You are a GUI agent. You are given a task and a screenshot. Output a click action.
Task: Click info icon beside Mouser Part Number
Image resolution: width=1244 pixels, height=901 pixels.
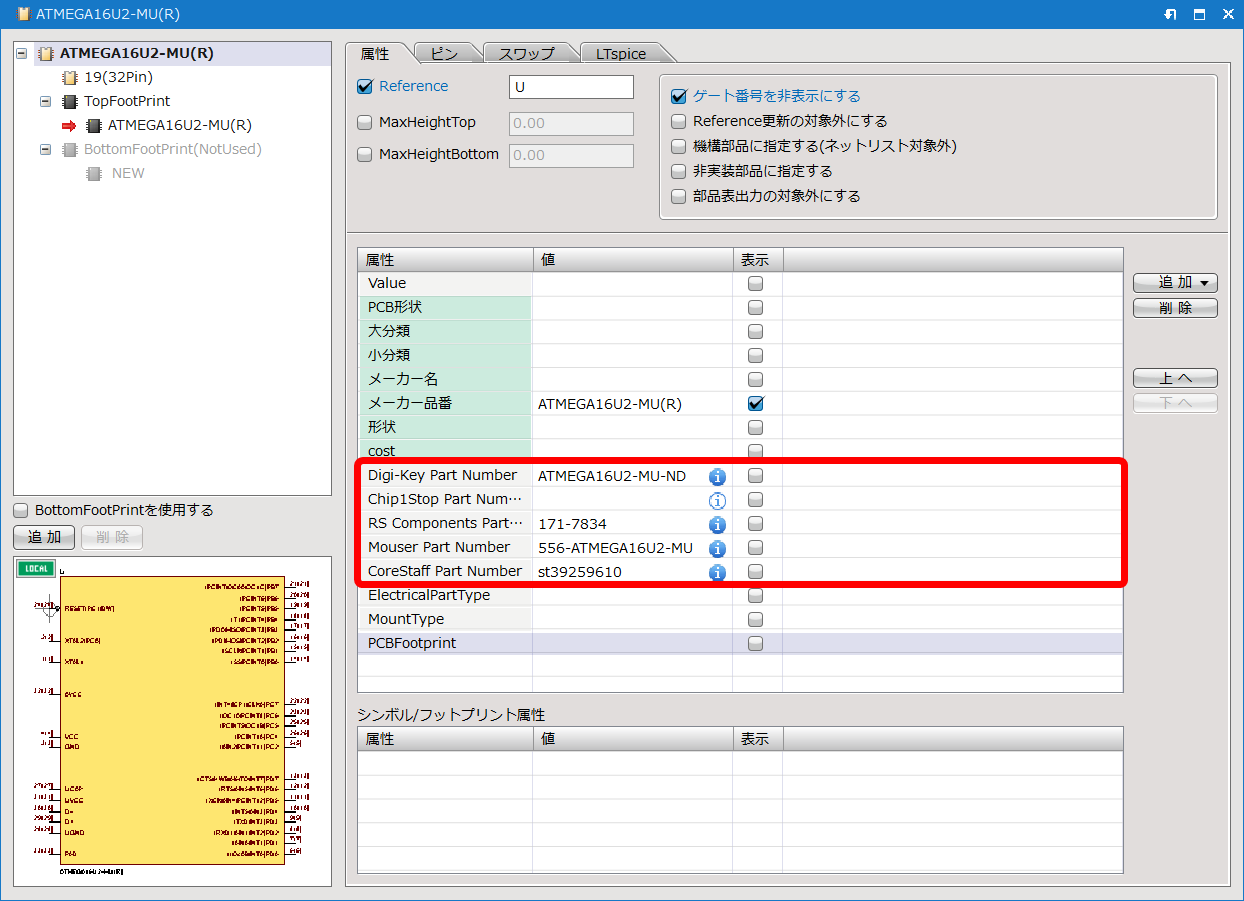[x=717, y=548]
